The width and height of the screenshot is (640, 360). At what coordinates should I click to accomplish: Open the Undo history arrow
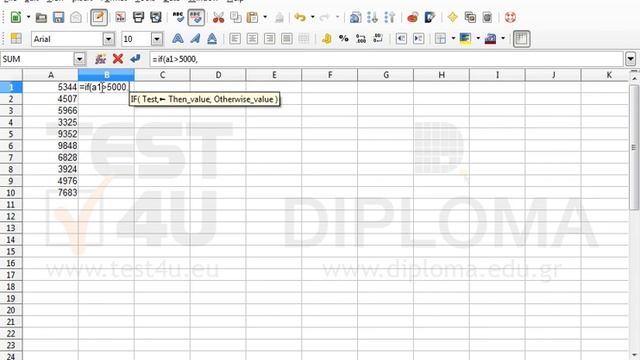click(312, 18)
